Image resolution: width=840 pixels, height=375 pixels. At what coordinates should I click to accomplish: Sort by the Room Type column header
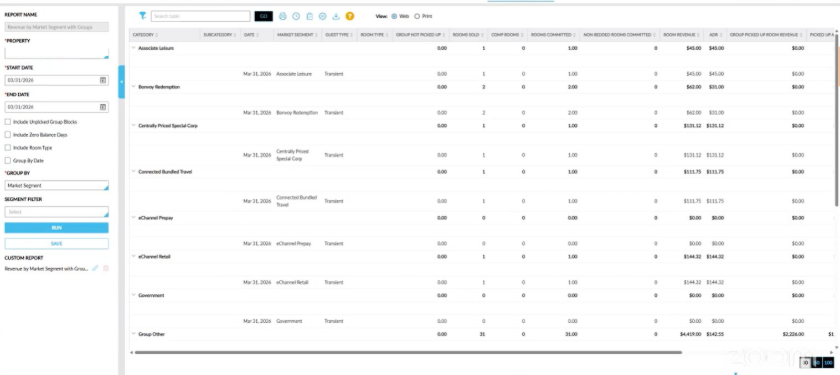point(374,35)
